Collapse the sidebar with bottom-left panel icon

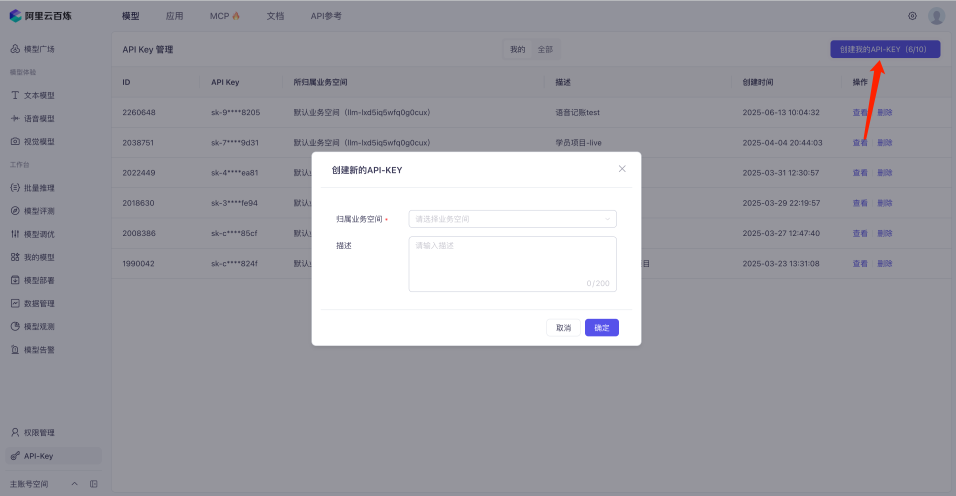pyautogui.click(x=93, y=484)
